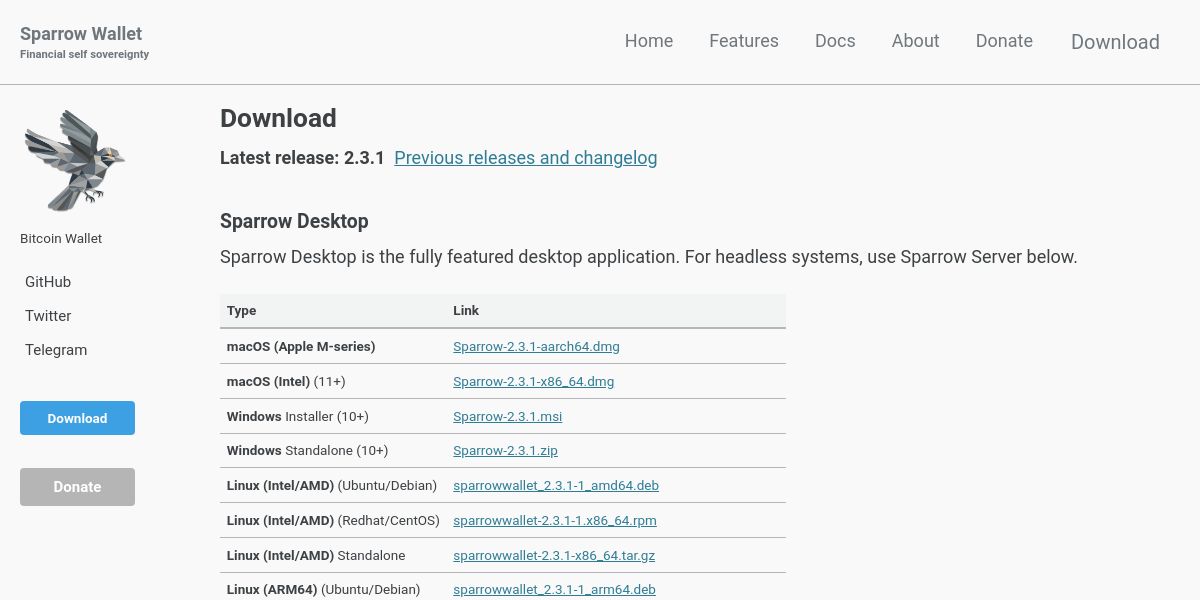Download the amd64.deb Ubuntu/Debian package
The image size is (1200, 600).
tap(556, 486)
